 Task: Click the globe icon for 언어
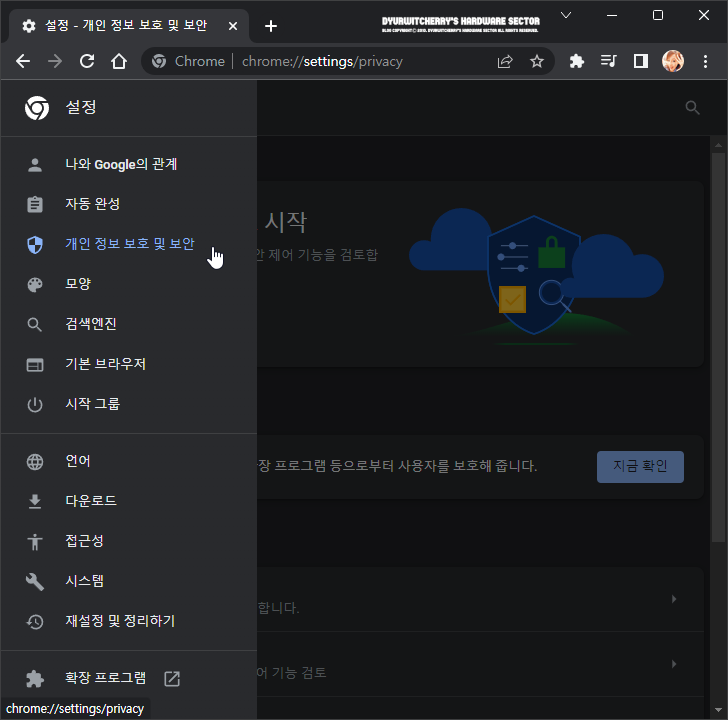[35, 462]
